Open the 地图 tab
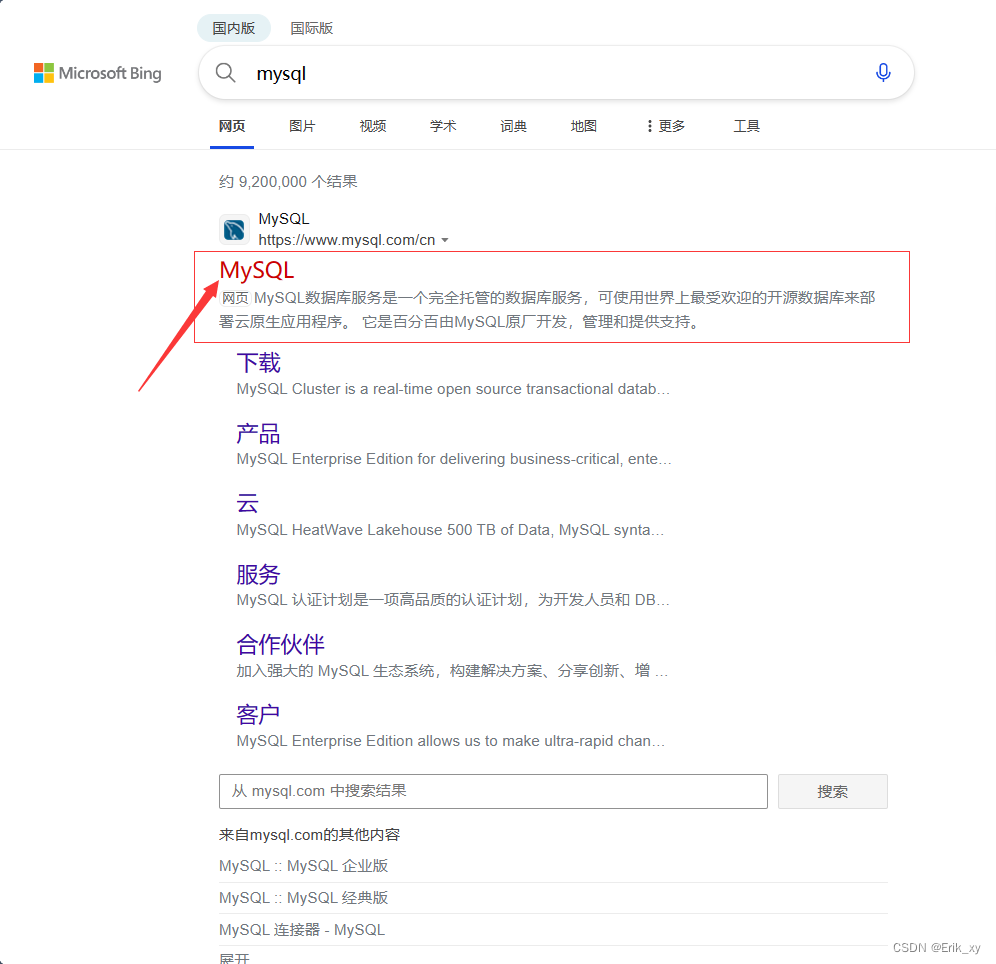Image resolution: width=996 pixels, height=964 pixels. coord(583,126)
